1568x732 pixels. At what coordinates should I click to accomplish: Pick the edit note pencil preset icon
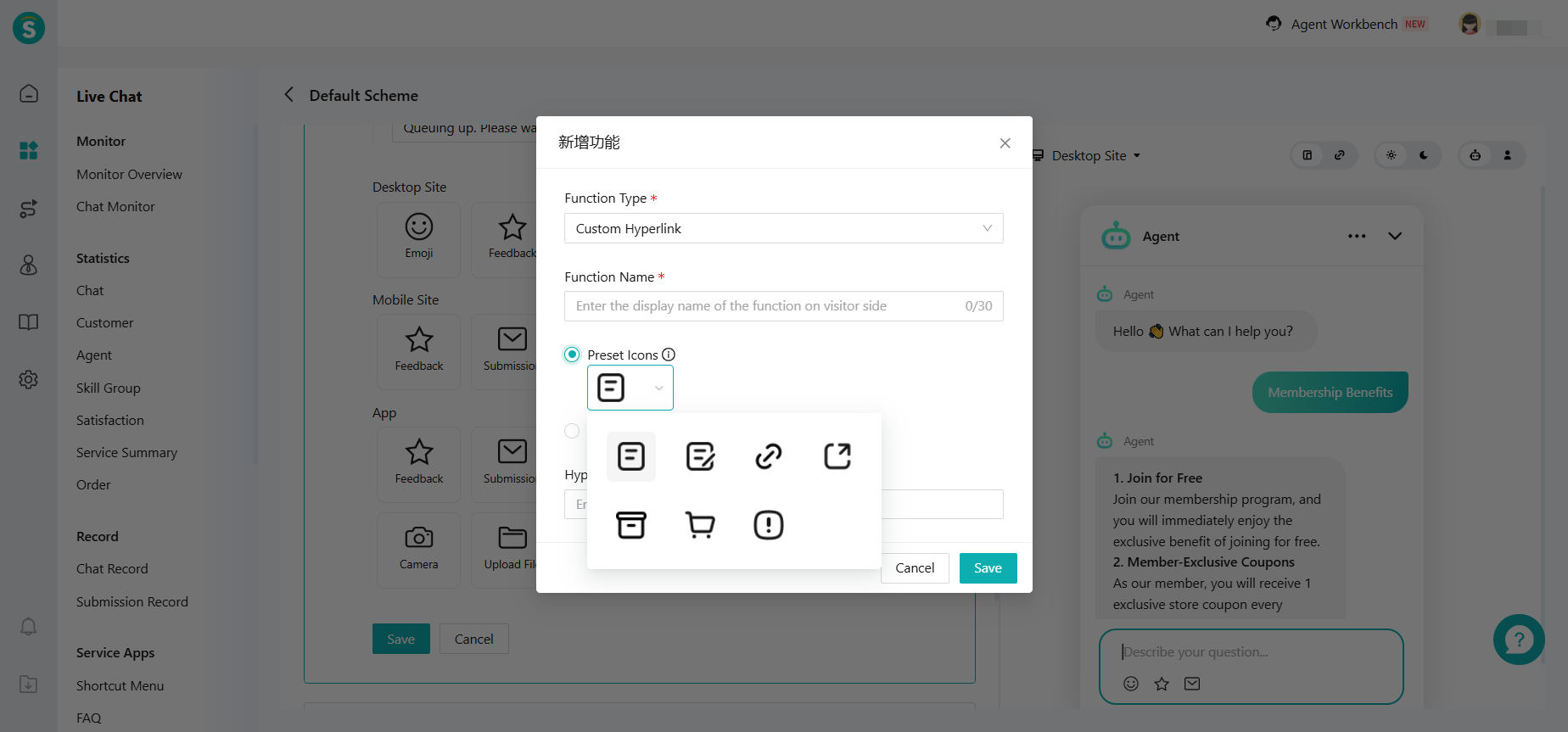[699, 456]
